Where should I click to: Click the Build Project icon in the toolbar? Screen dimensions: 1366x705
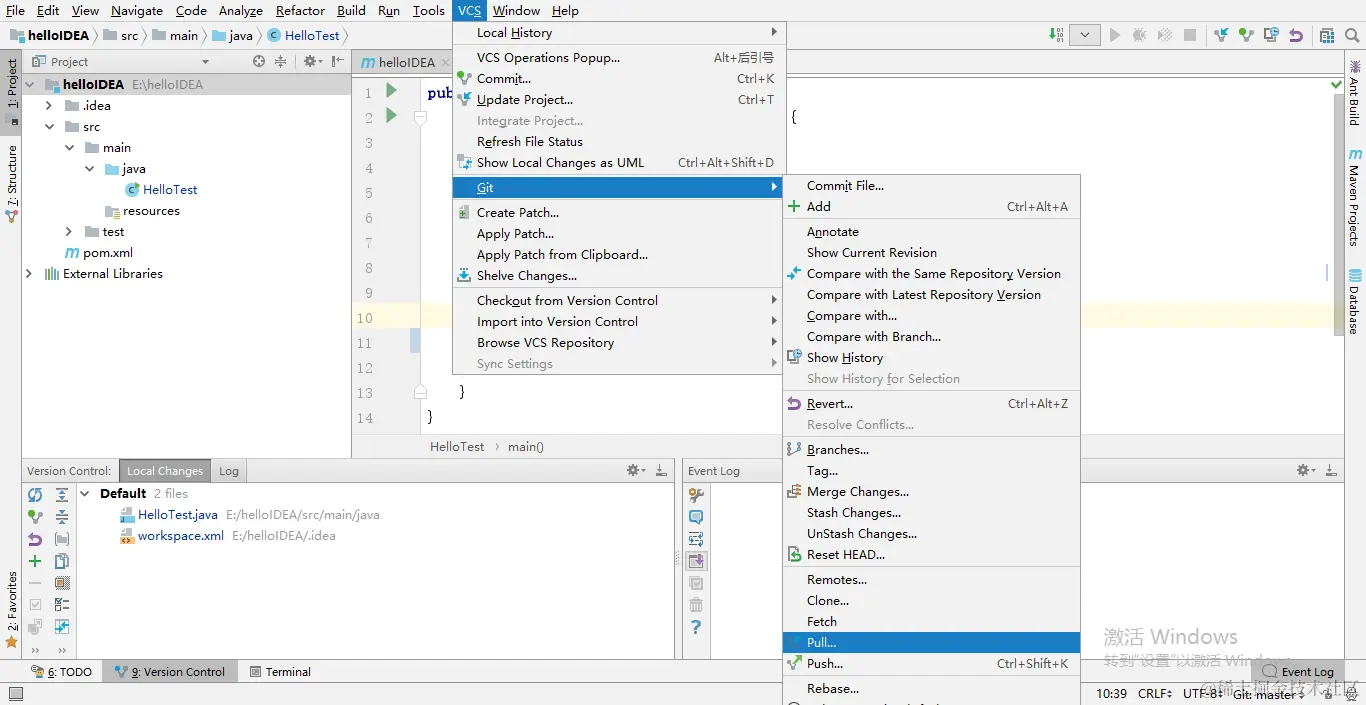coord(1057,35)
